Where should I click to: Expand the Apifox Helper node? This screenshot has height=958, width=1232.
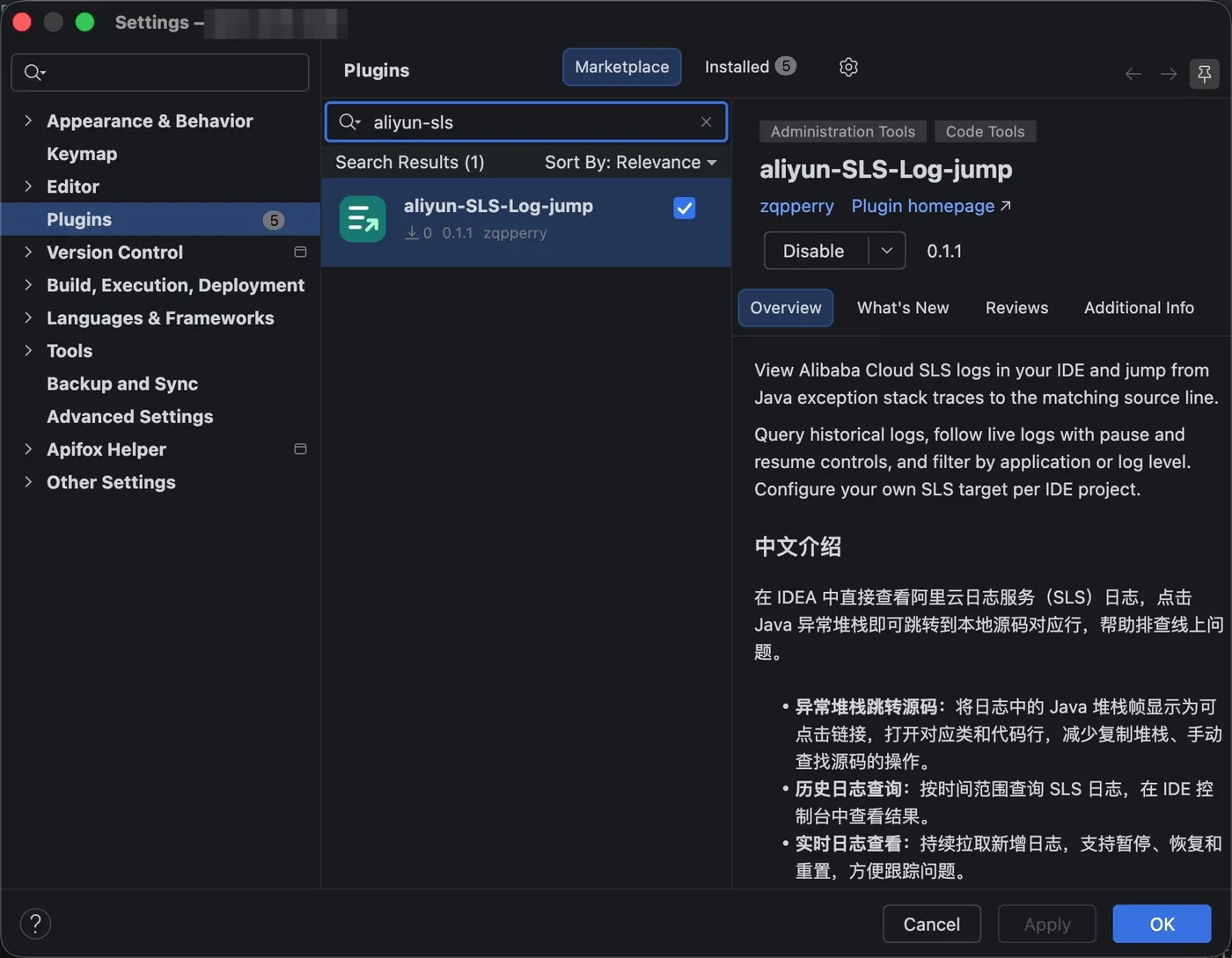pyautogui.click(x=28, y=450)
